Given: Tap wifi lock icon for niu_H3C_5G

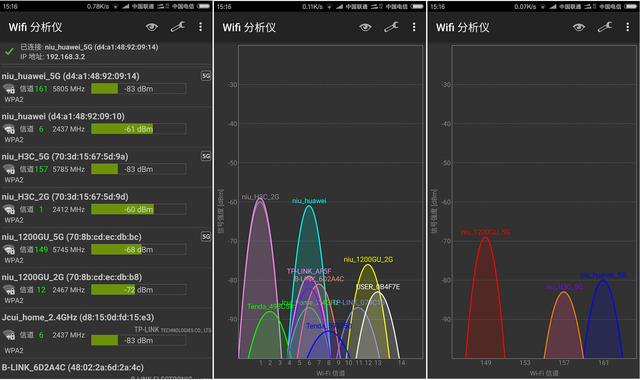Looking at the screenshot, I should 9,169.
